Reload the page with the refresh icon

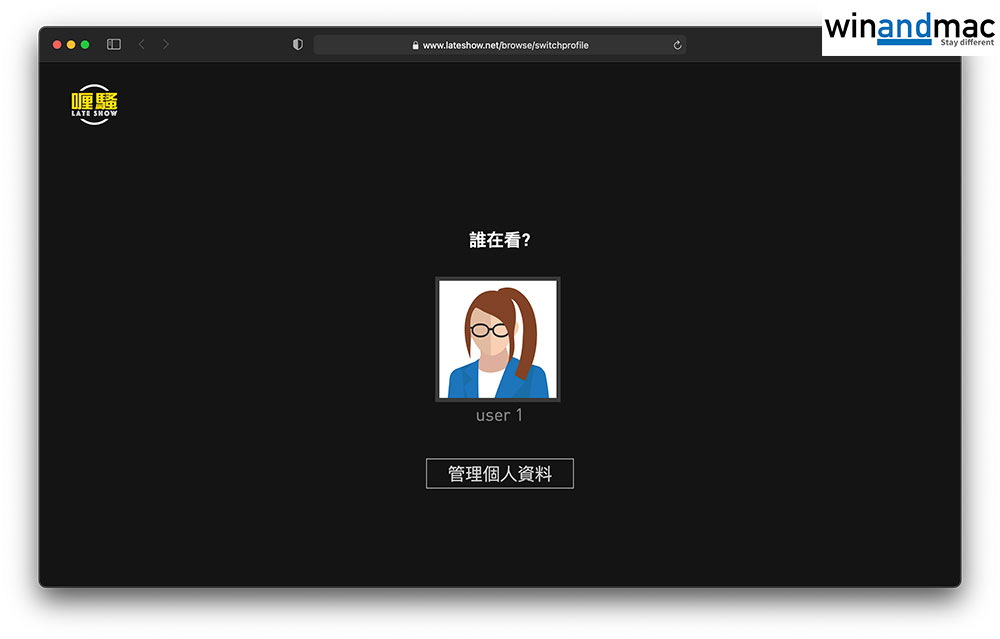tap(677, 45)
